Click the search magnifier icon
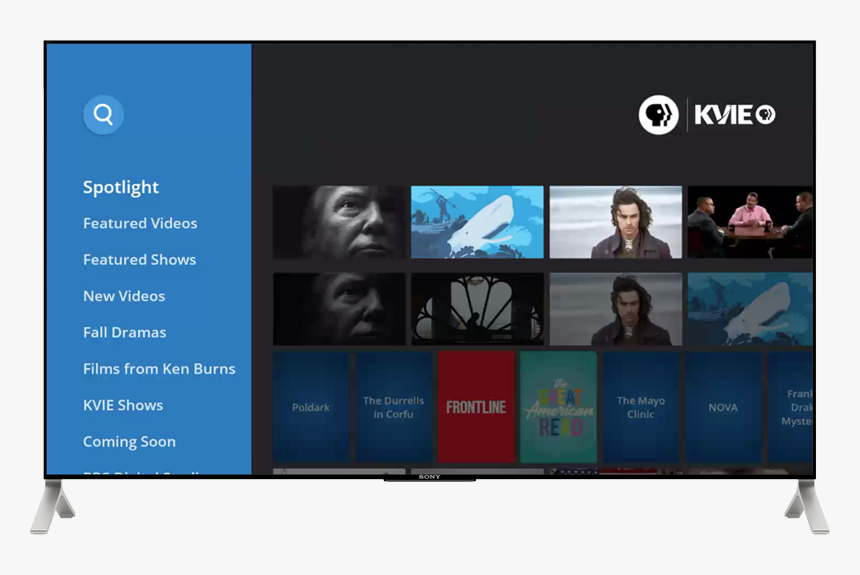 click(x=103, y=115)
